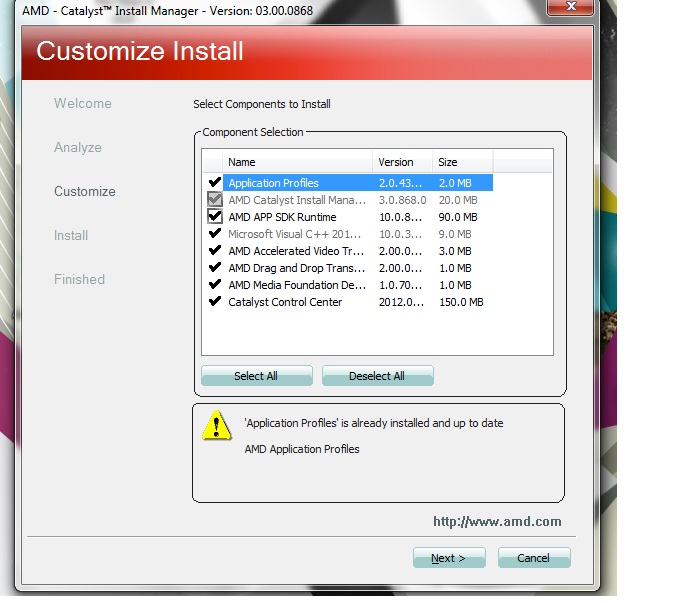677x603 pixels.
Task: Uncheck the AMD APP SDK Runtime checkbox
Action: click(215, 216)
